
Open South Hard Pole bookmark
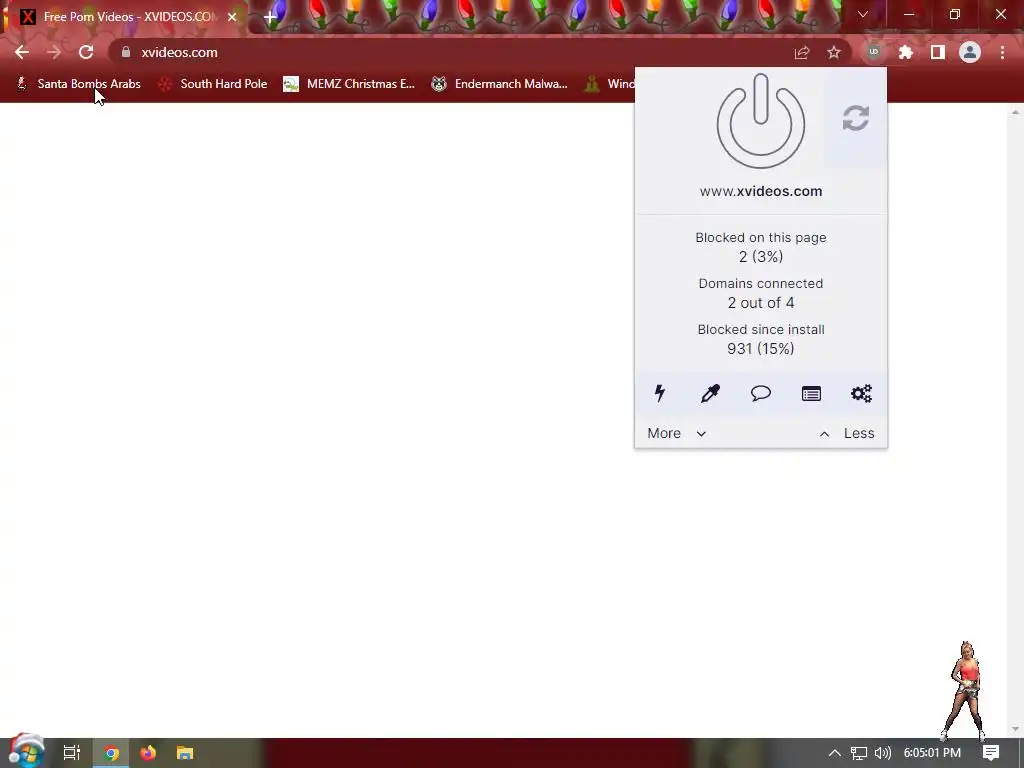213,84
